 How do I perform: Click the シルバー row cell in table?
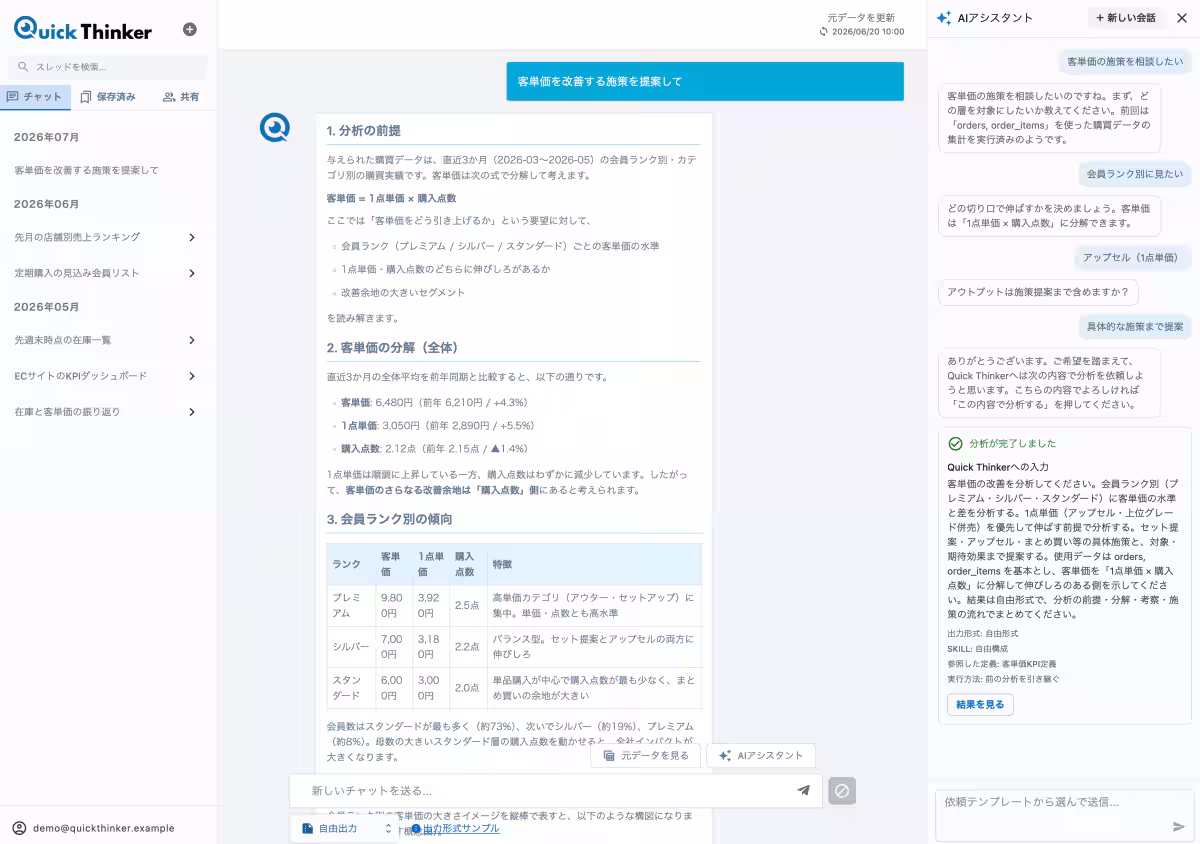point(351,647)
